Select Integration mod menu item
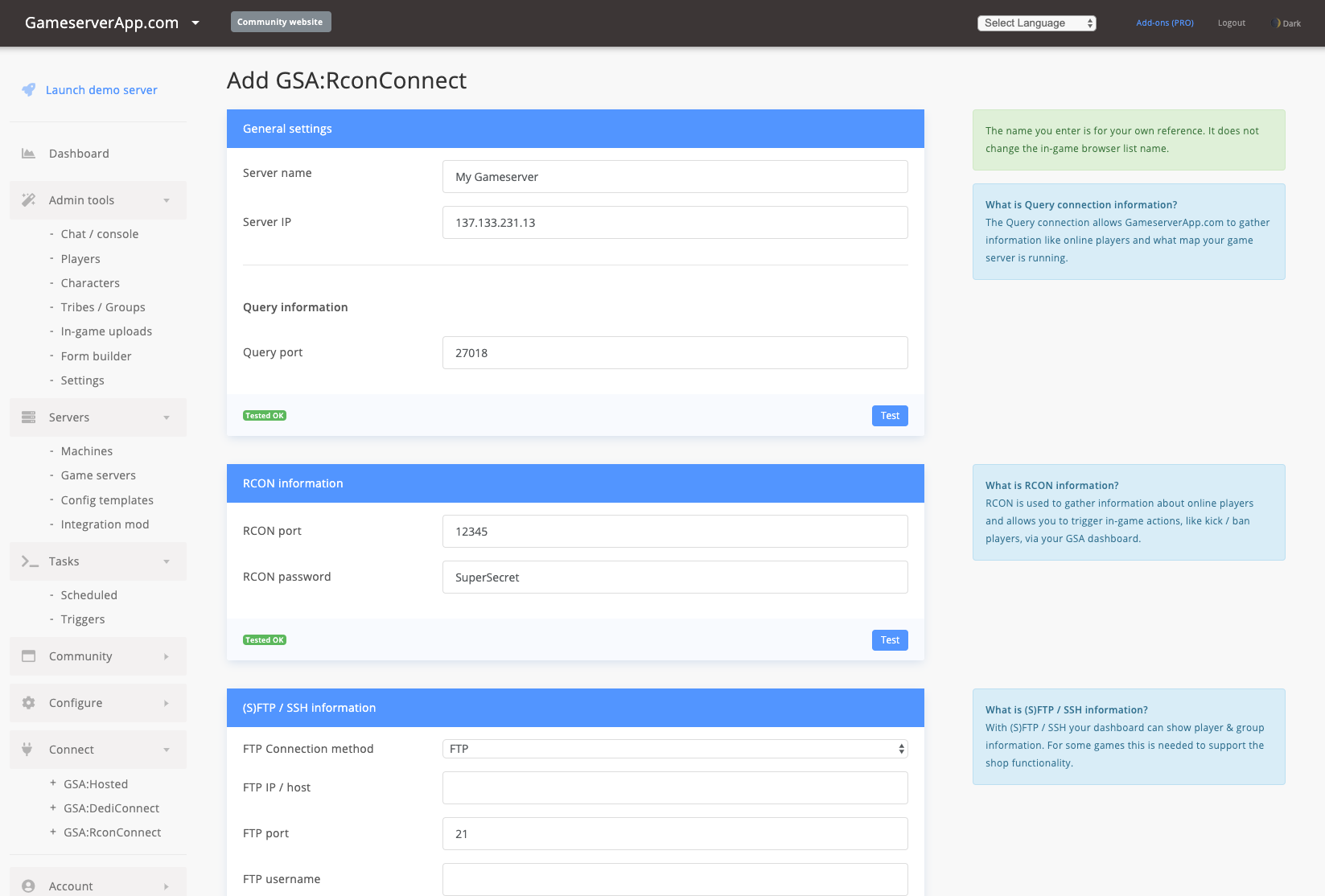Image resolution: width=1325 pixels, height=896 pixels. coord(105,524)
